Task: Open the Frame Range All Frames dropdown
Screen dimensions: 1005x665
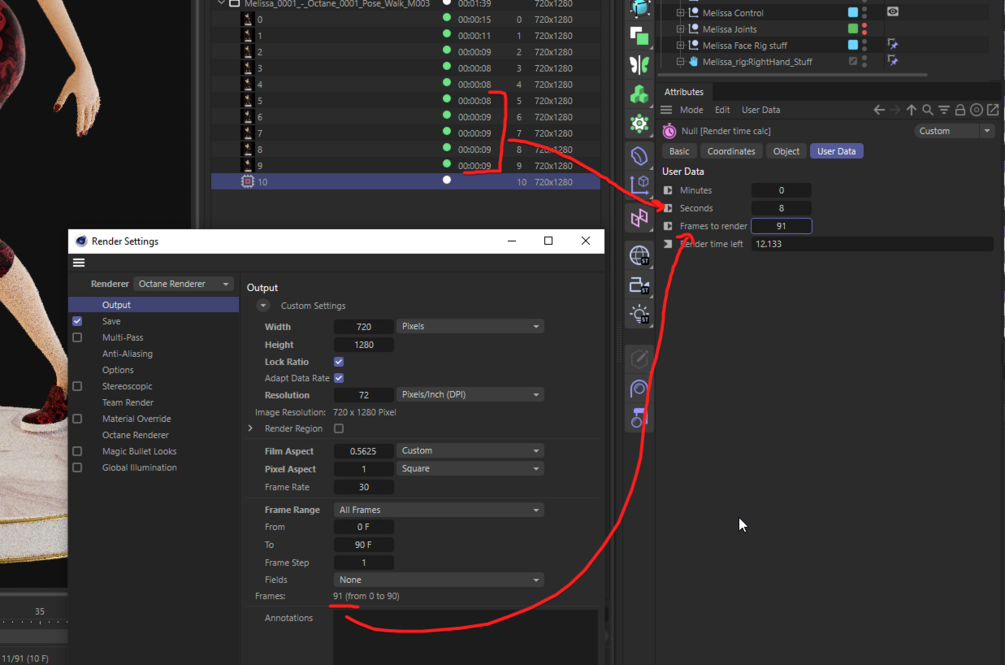Action: [439, 510]
